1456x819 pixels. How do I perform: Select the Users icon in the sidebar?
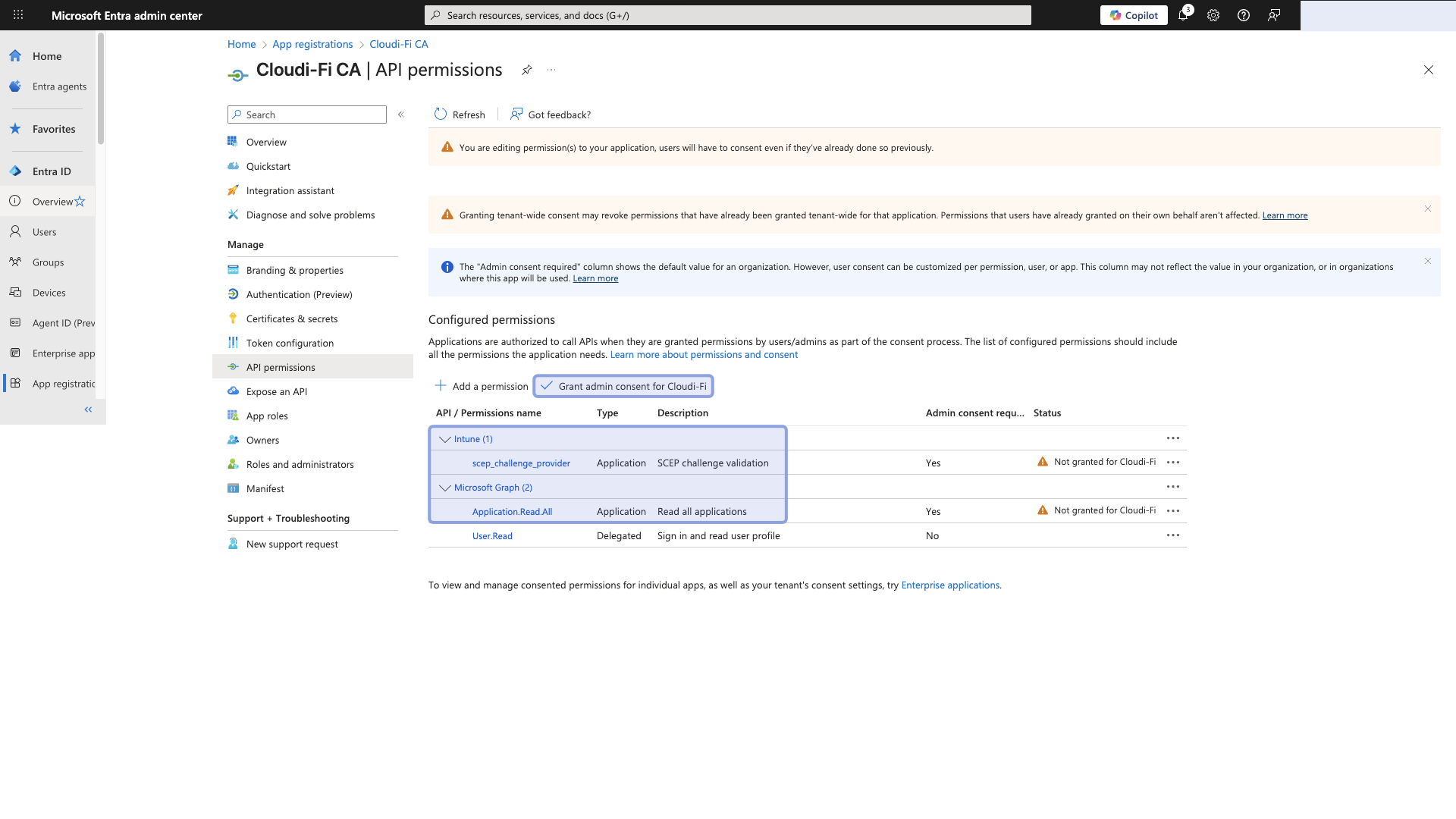coord(15,231)
